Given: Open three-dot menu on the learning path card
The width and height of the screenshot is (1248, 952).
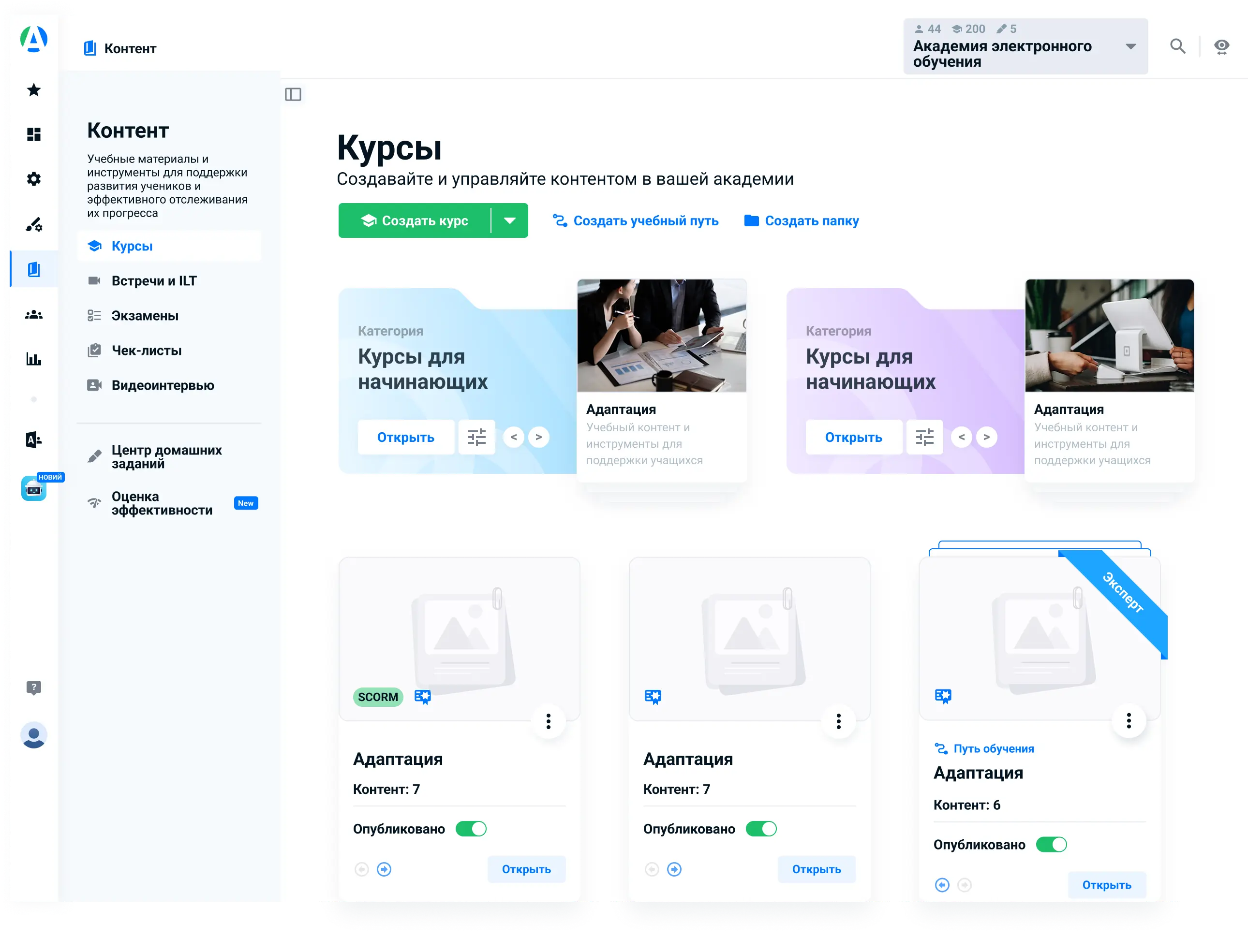Looking at the screenshot, I should (x=1129, y=721).
